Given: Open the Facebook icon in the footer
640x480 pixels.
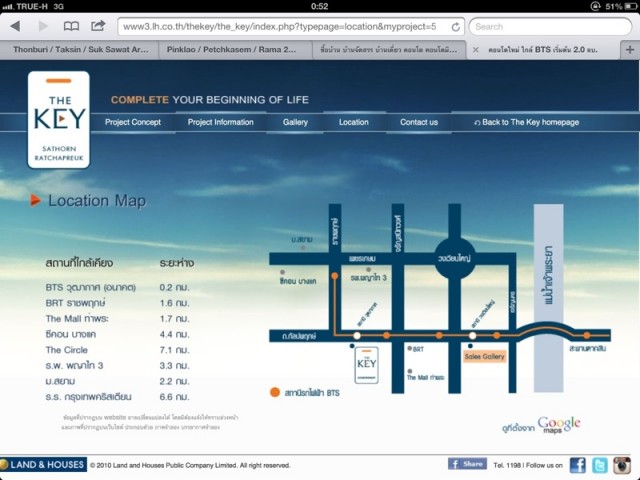Looking at the screenshot, I should click(x=578, y=464).
